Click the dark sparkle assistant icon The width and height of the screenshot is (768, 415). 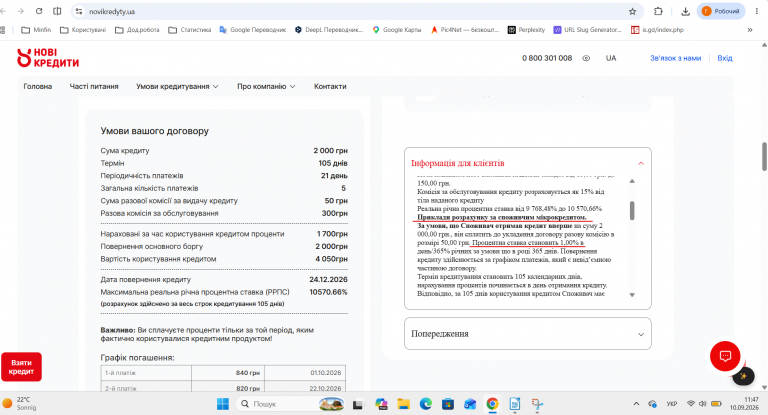pos(744,376)
